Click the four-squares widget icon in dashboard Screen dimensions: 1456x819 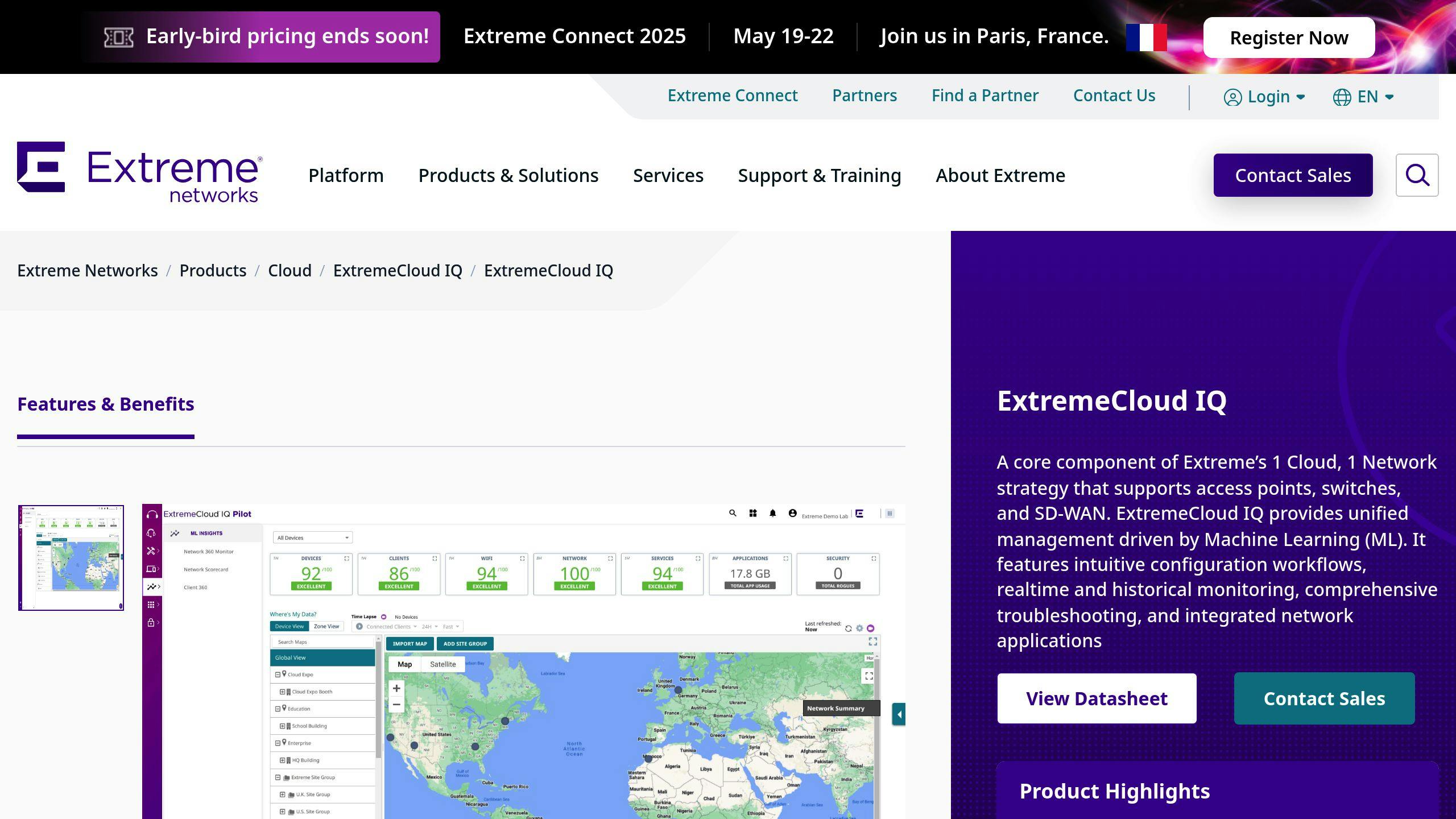pos(752,513)
